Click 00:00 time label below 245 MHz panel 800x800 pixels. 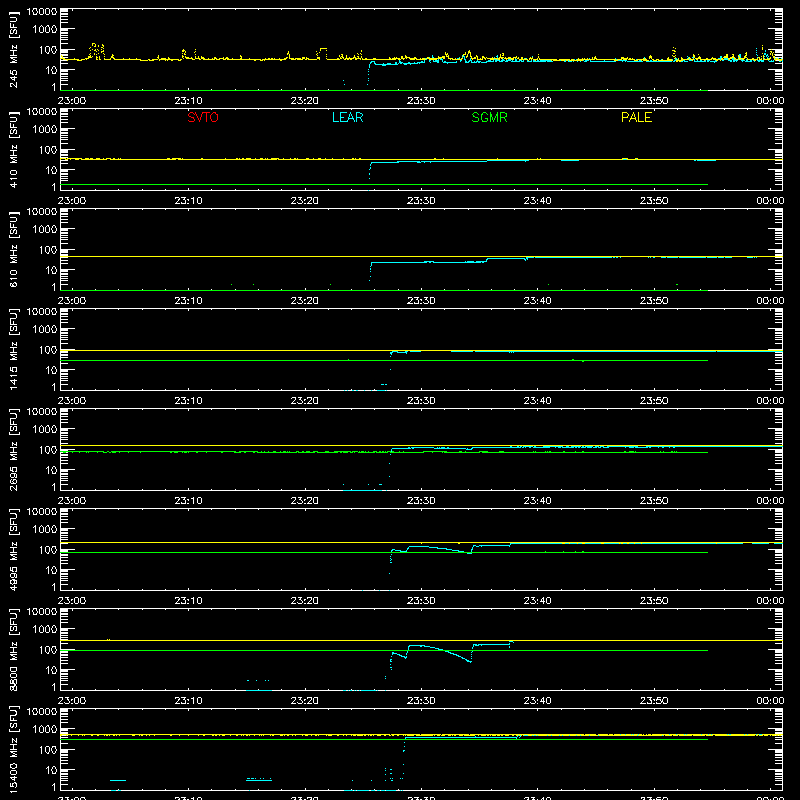coord(770,101)
